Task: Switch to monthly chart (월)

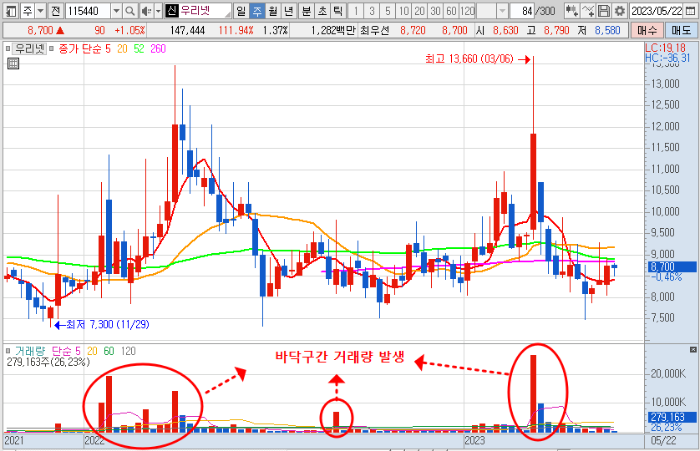Action: coord(273,10)
